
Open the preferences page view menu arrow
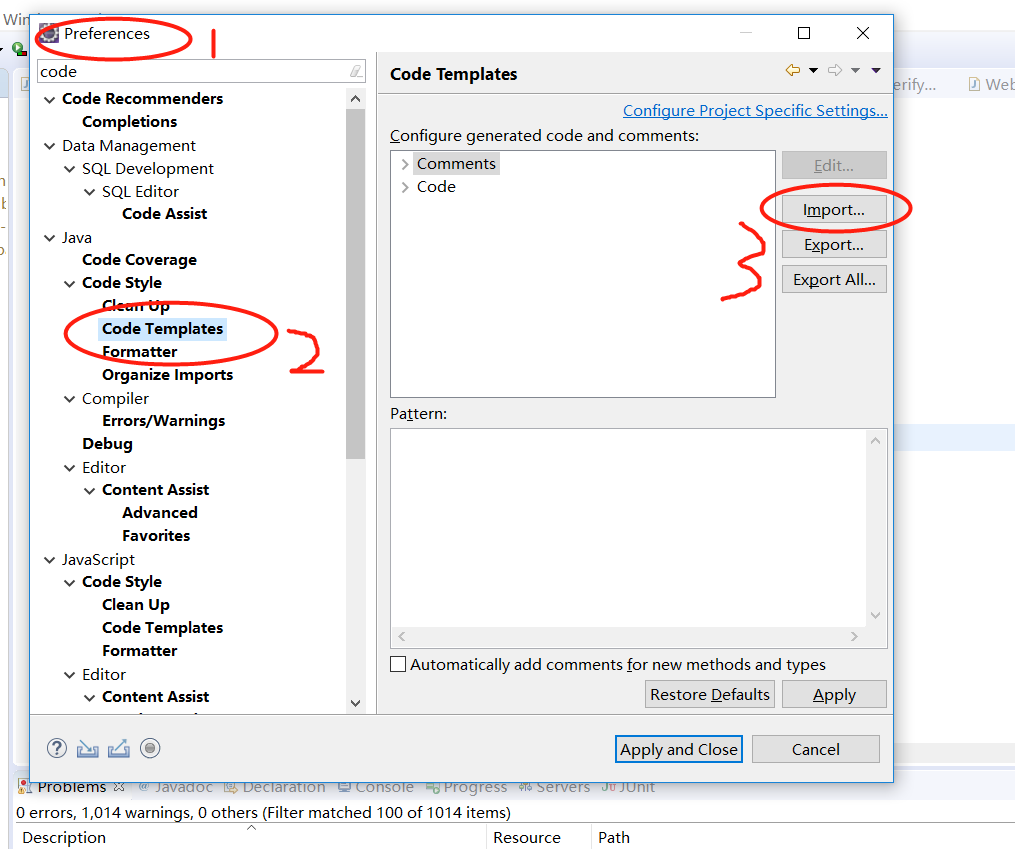tap(876, 70)
